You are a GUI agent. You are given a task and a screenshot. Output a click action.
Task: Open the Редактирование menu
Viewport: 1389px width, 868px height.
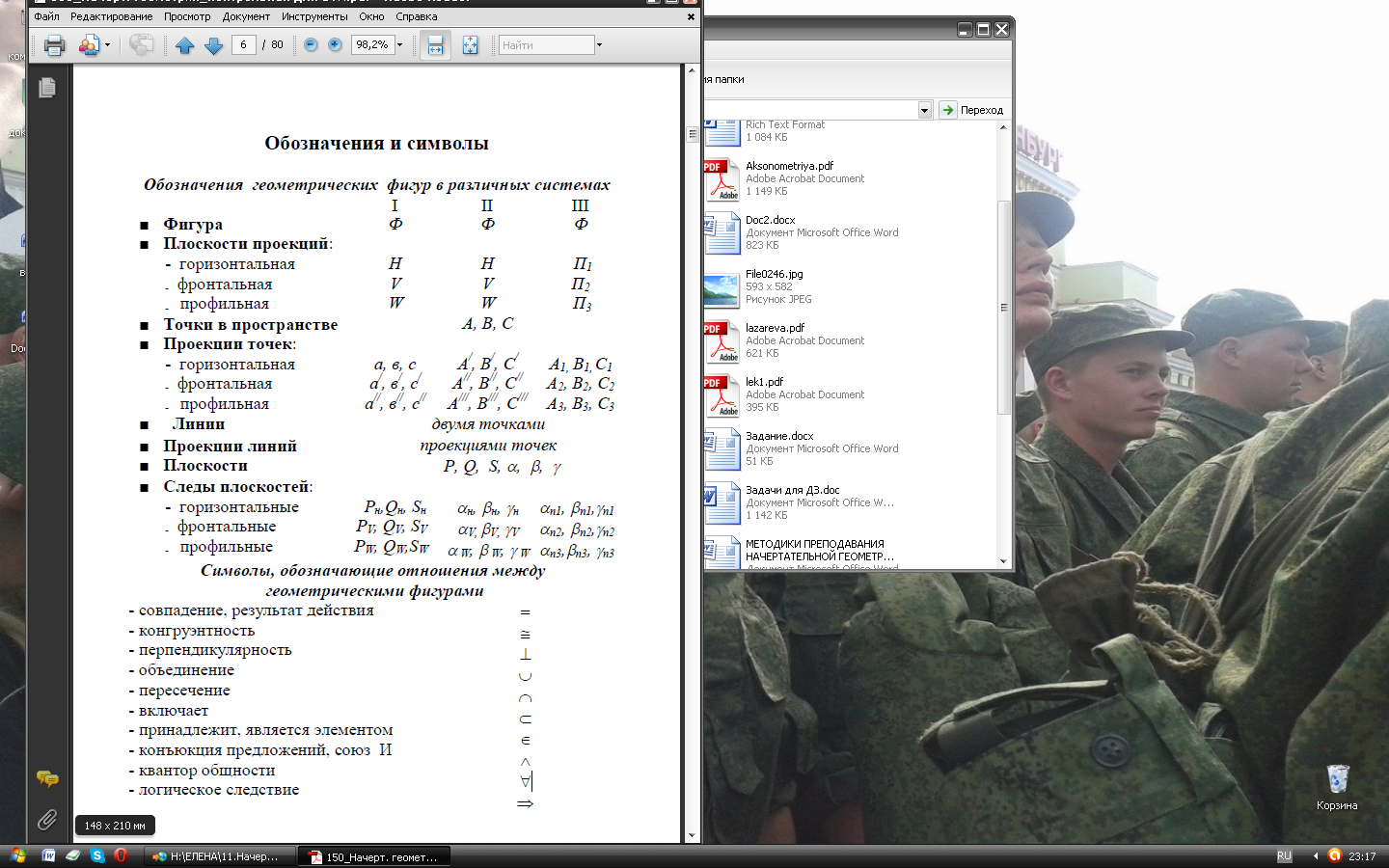(x=111, y=16)
